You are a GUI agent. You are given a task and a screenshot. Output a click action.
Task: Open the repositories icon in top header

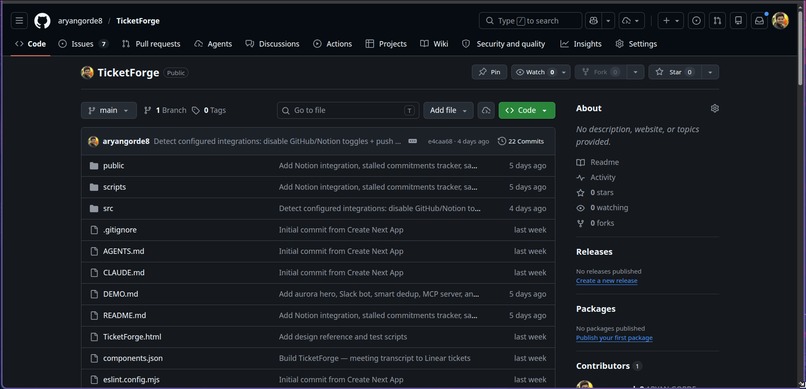point(738,21)
